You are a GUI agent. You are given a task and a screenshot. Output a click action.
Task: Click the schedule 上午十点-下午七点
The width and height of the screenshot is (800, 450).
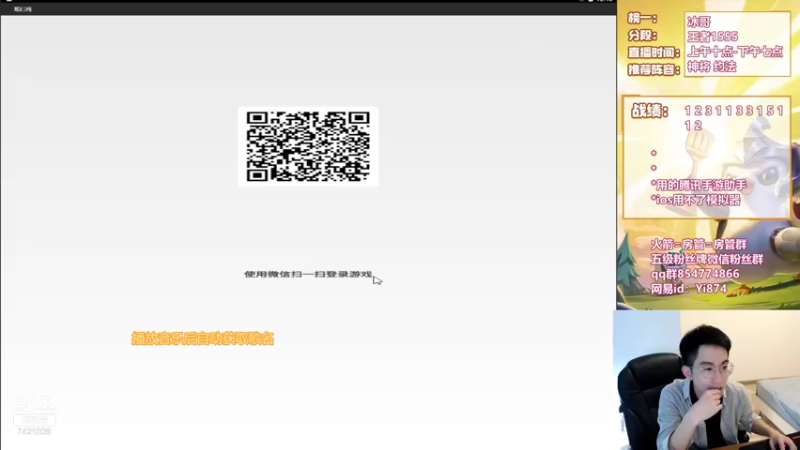735,52
